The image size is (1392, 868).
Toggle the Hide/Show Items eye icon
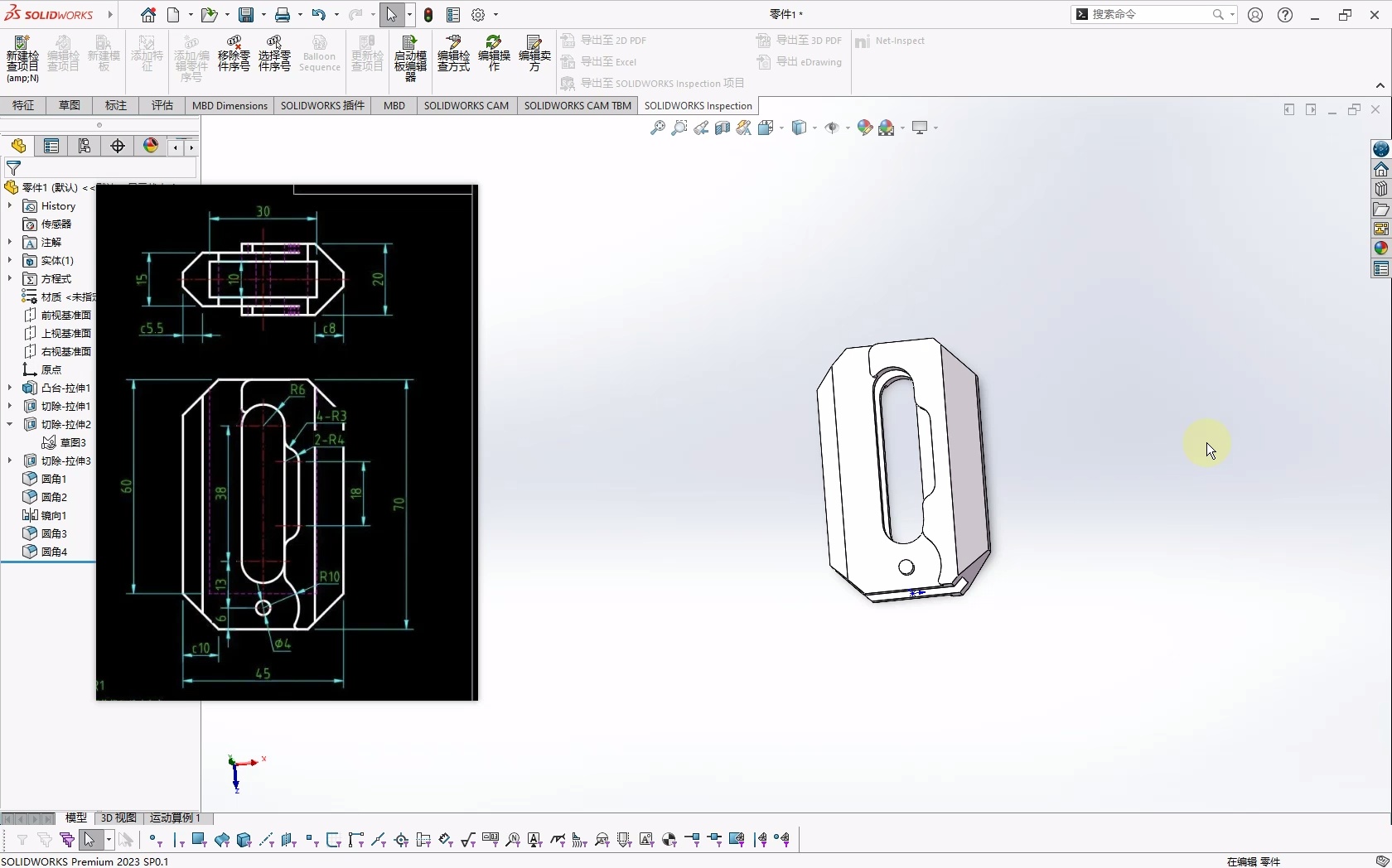coord(833,128)
